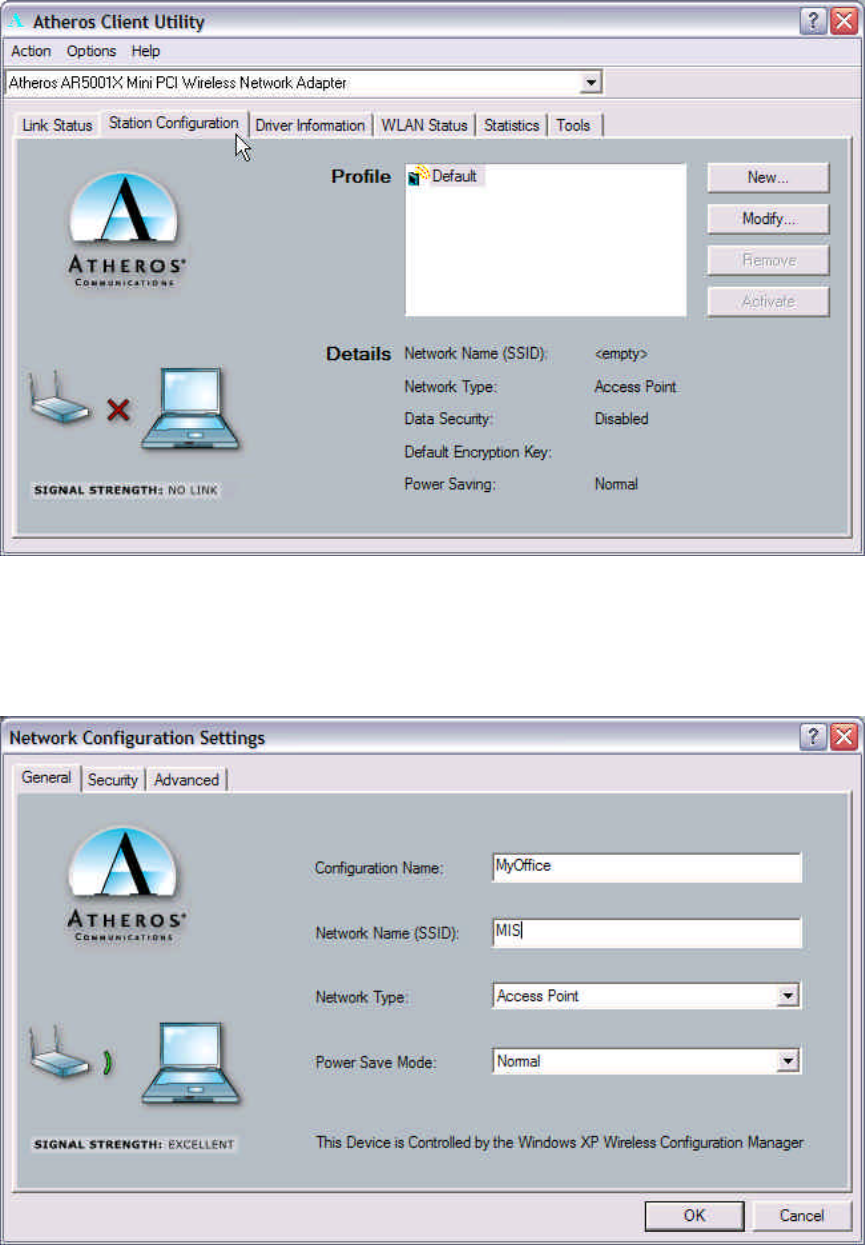Click router icon in Network Configuration Settings
This screenshot has height=1245, width=865.
click(x=62, y=1052)
